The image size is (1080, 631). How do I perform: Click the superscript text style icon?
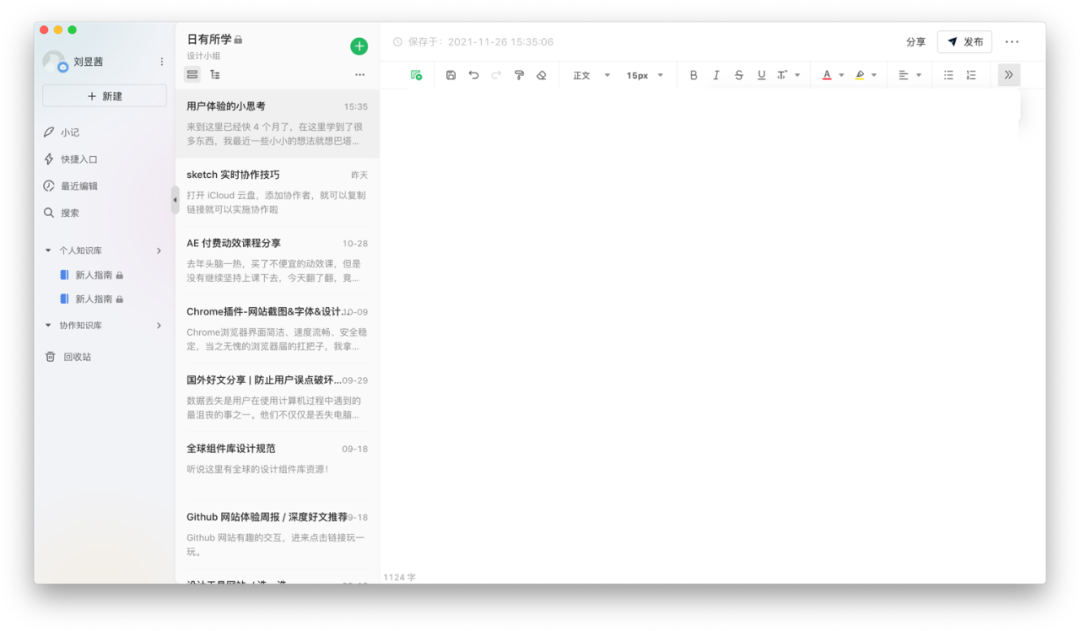(x=782, y=75)
